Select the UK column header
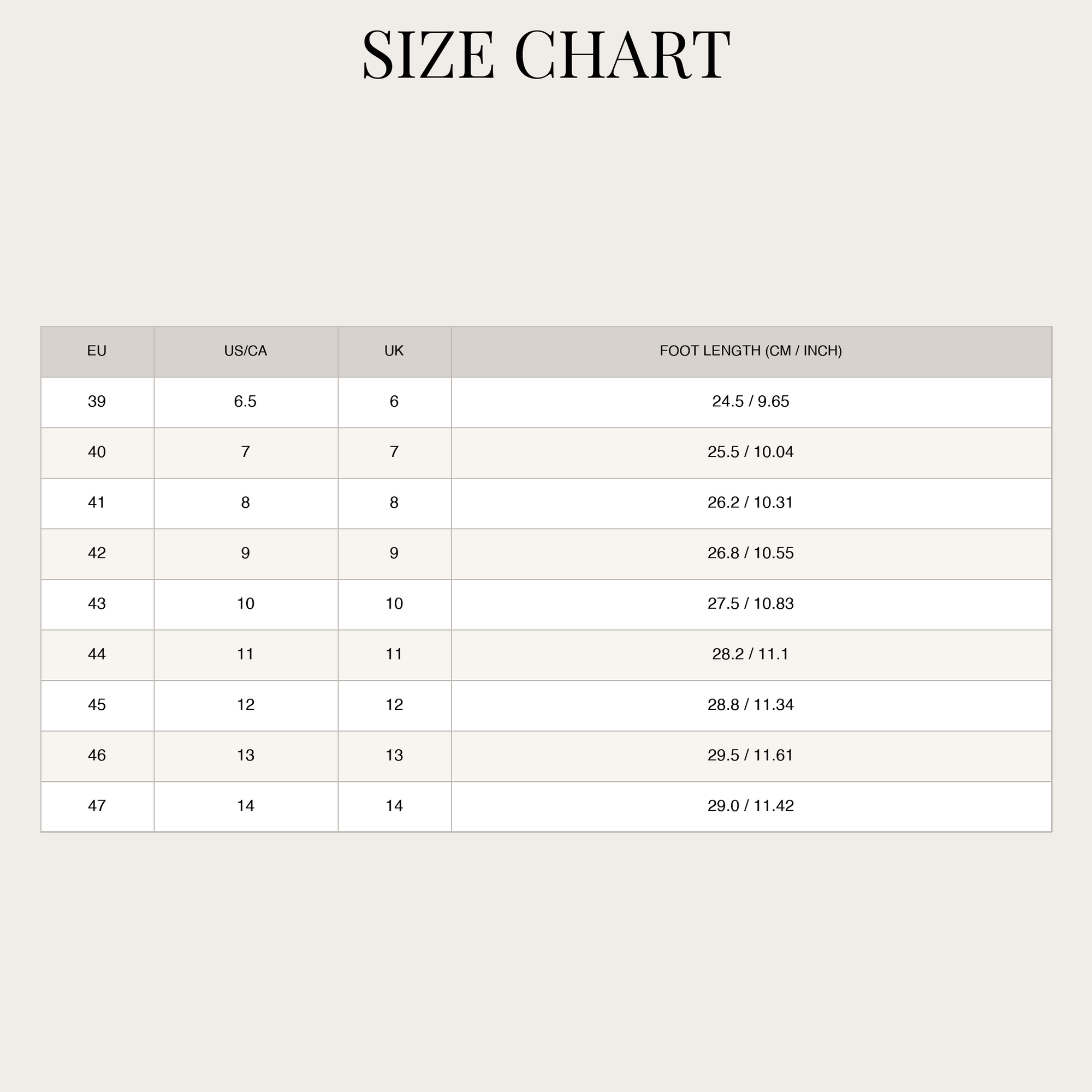 395,351
